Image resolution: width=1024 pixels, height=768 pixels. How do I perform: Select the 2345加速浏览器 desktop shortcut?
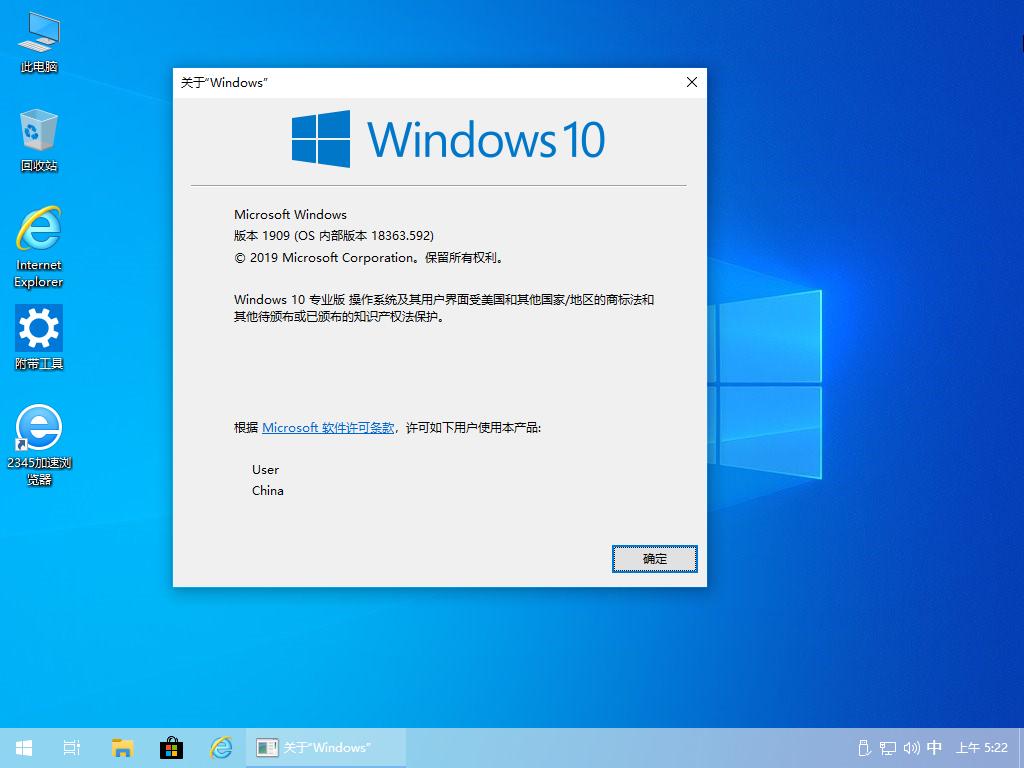click(39, 445)
